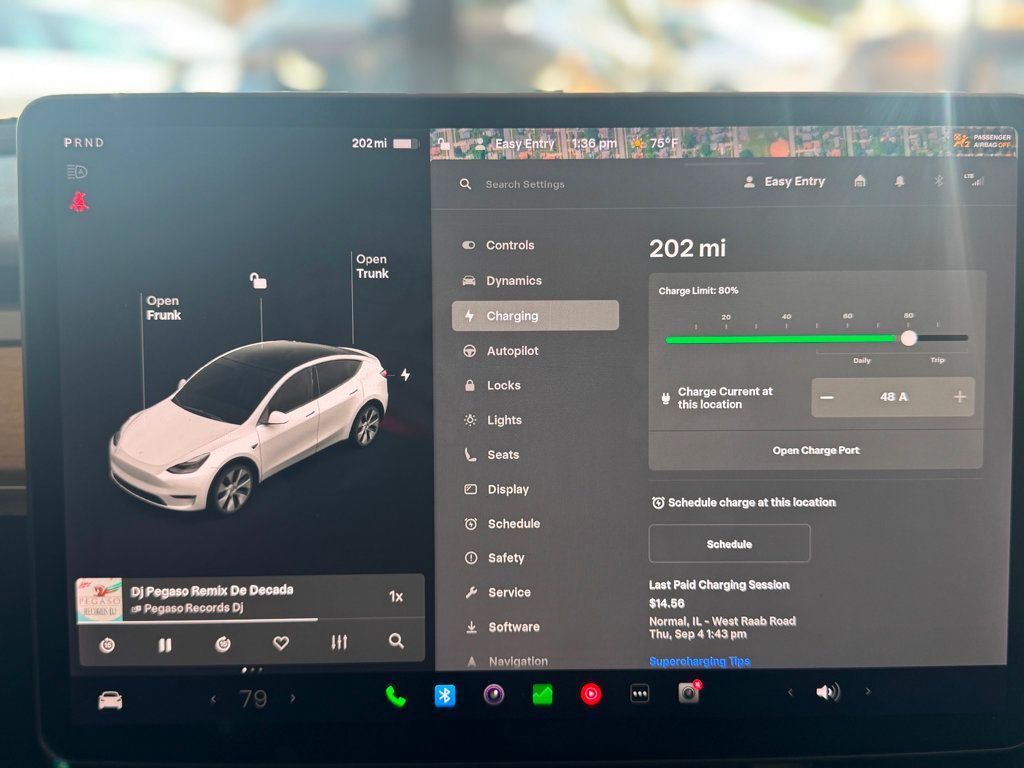This screenshot has width=1024, height=768.
Task: Tap the unlock padlock icon above car
Action: pyautogui.click(x=258, y=281)
